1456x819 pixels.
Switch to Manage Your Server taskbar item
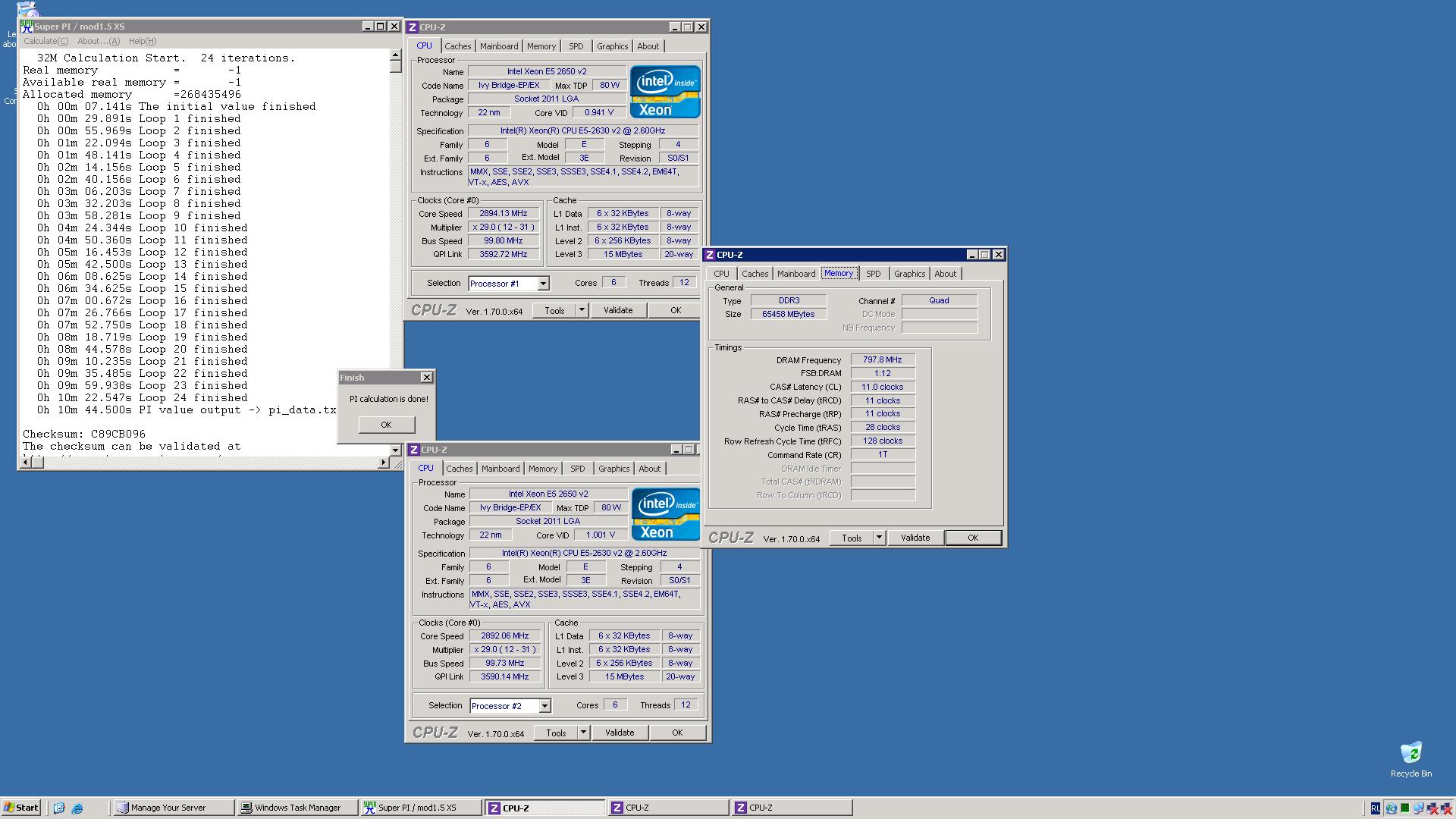pos(174,808)
